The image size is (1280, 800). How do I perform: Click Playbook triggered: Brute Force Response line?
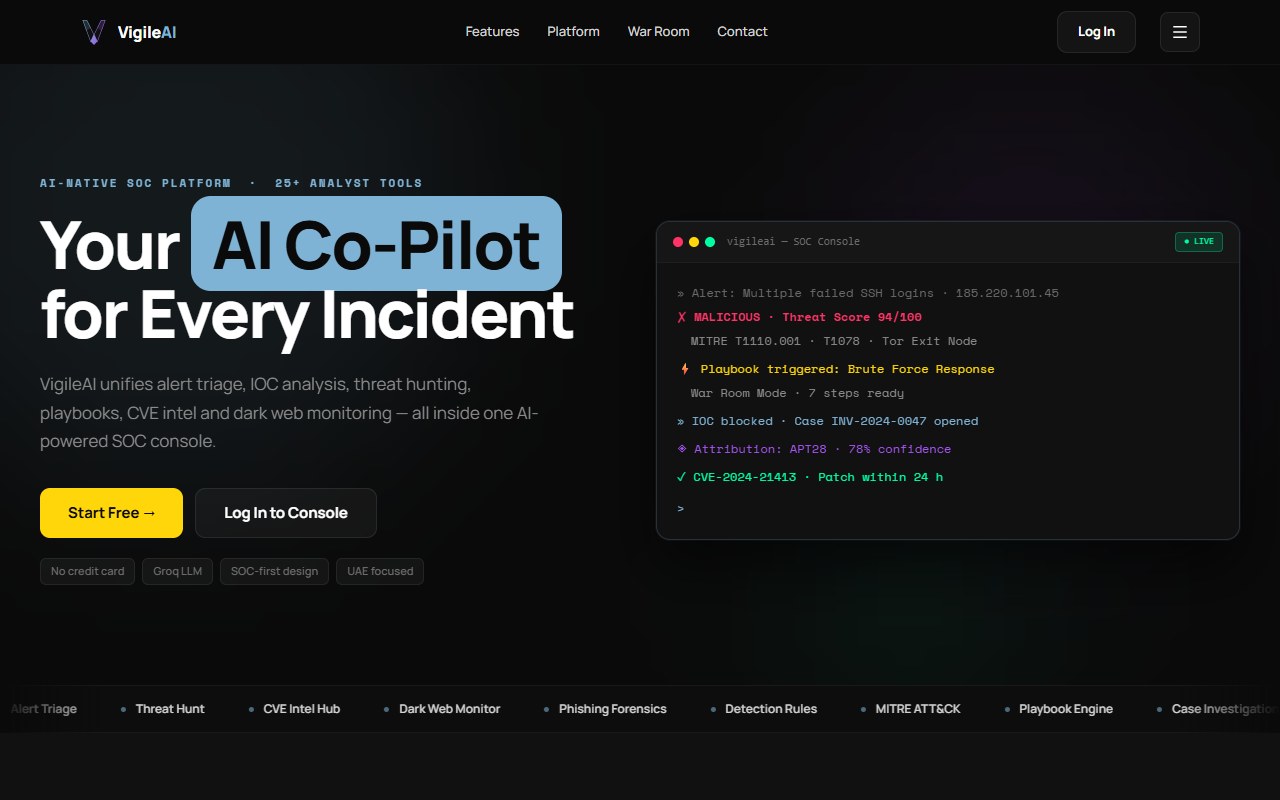(837, 369)
